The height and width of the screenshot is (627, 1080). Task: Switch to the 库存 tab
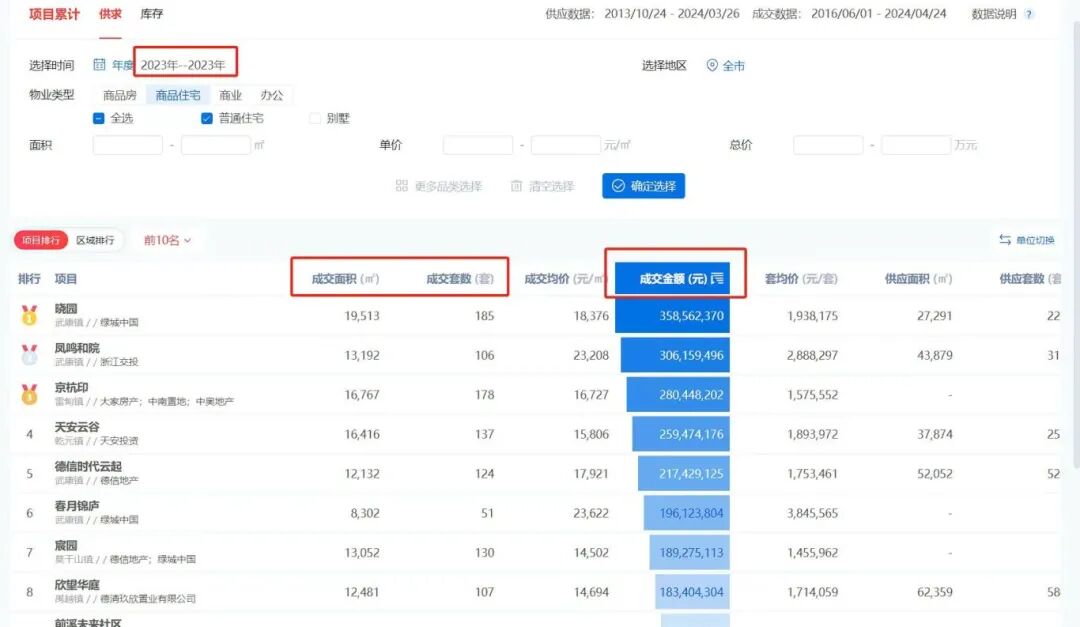[x=152, y=14]
